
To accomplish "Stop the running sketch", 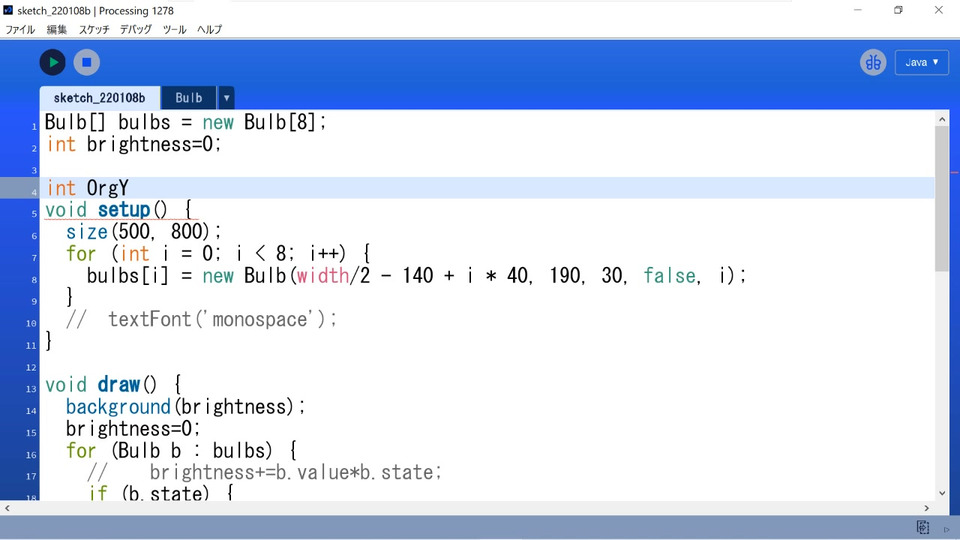I will click(87, 62).
